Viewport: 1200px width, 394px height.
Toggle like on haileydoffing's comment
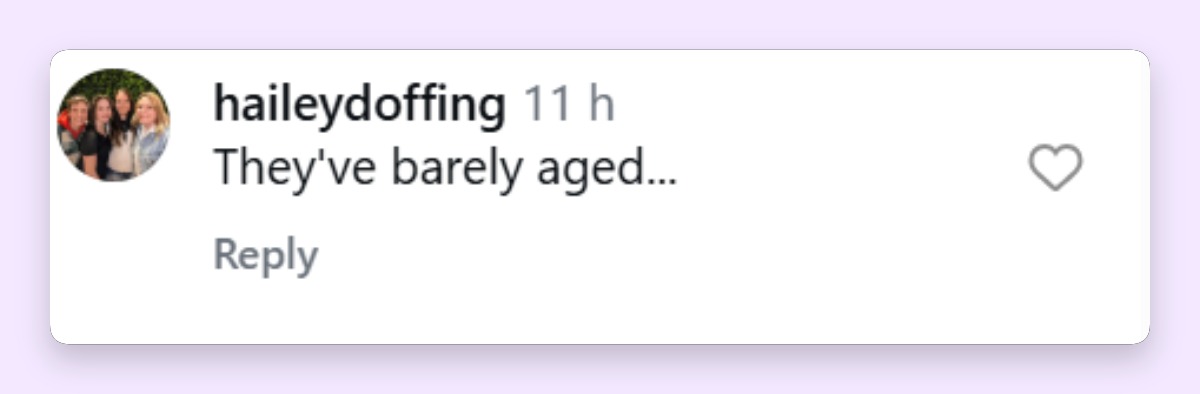point(1056,167)
